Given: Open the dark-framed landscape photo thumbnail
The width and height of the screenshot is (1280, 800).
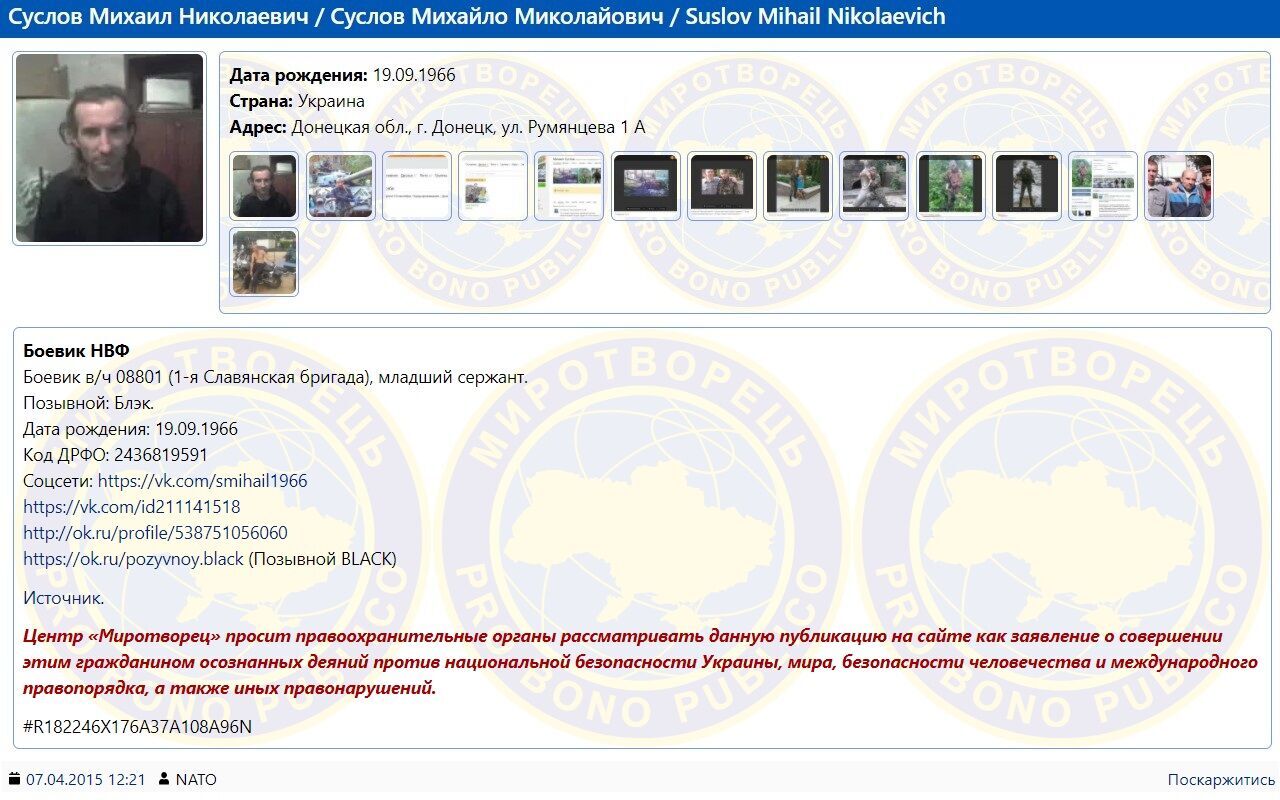Looking at the screenshot, I should click(646, 186).
